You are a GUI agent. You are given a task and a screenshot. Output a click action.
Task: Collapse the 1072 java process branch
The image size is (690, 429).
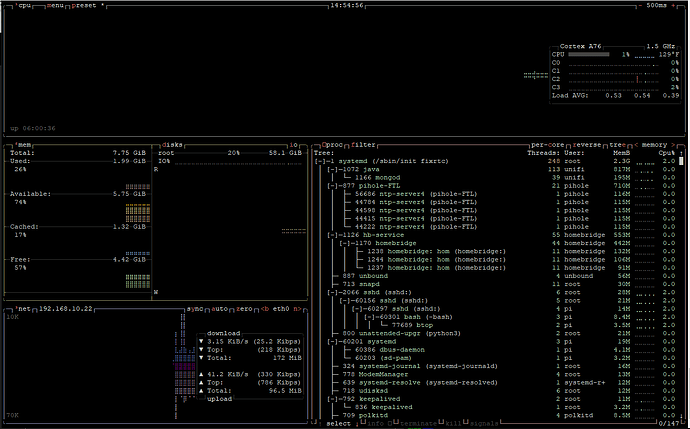[333, 169]
